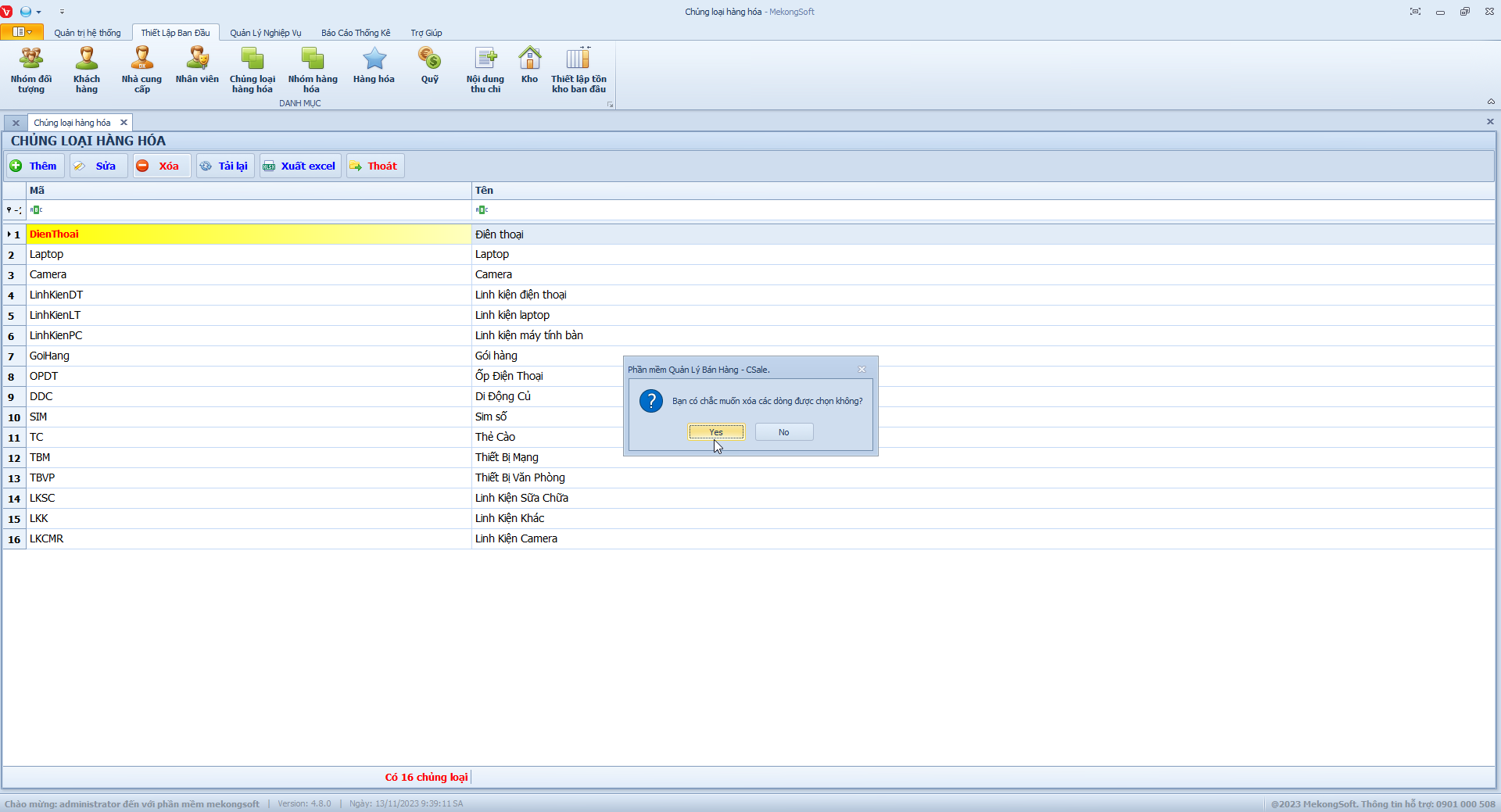Close the CSale confirmation dialog
This screenshot has height=812, width=1501.
click(x=862, y=370)
